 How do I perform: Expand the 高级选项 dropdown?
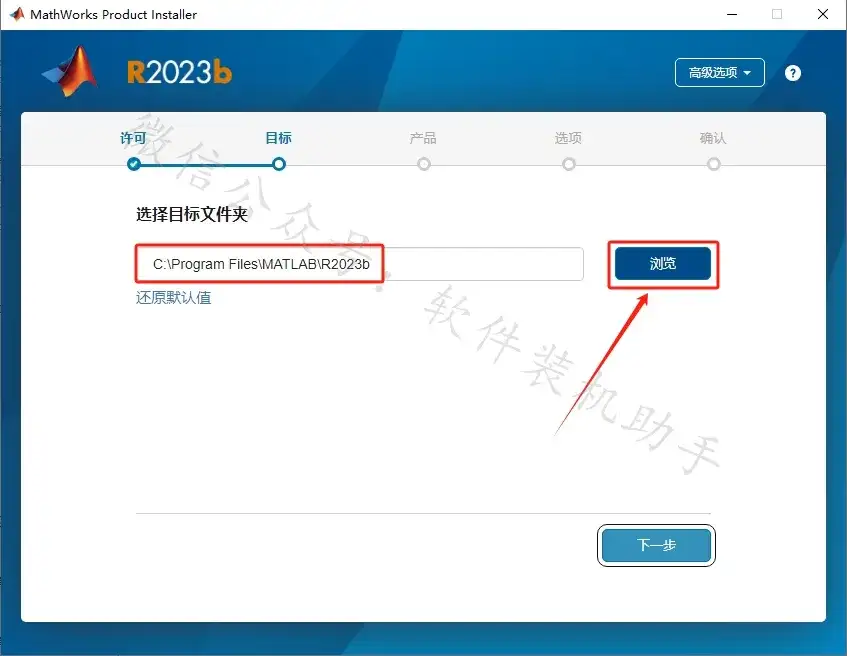[x=720, y=72]
